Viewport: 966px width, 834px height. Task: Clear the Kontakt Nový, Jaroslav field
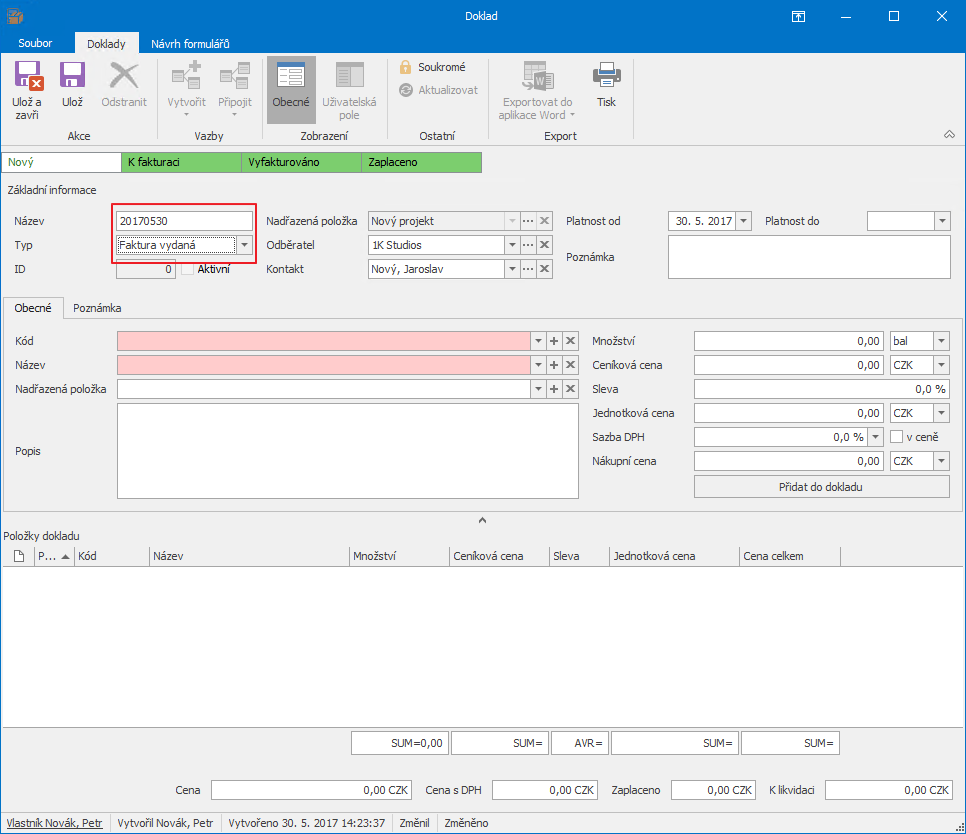click(545, 269)
